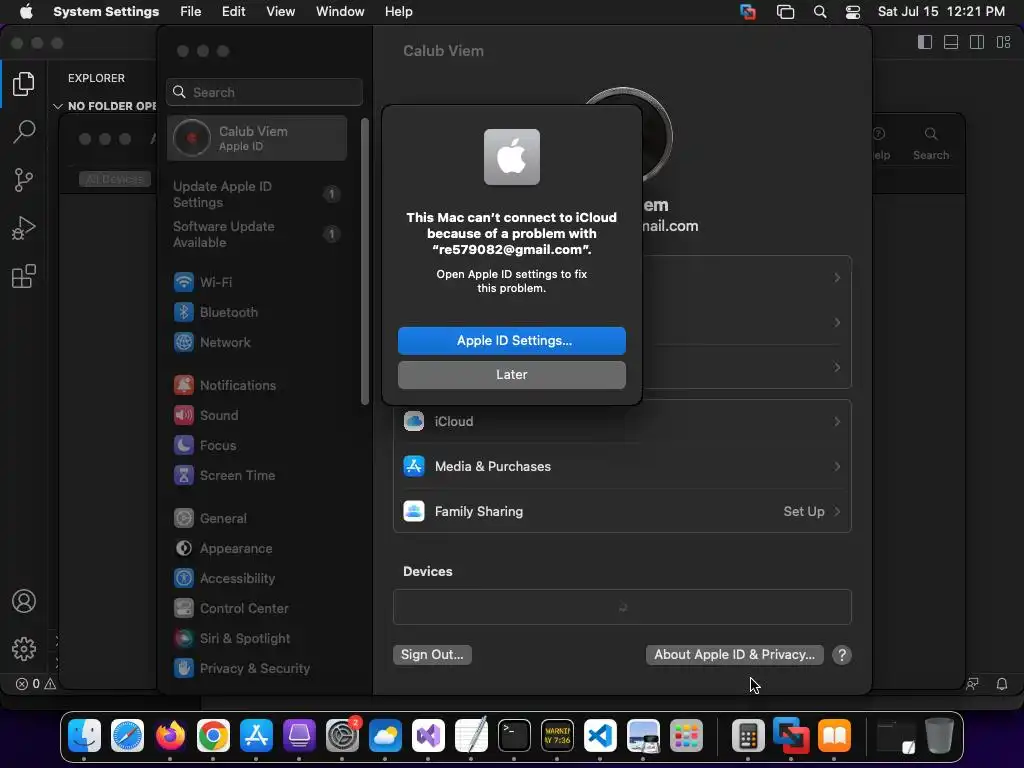Open the Apple menu

[26, 12]
